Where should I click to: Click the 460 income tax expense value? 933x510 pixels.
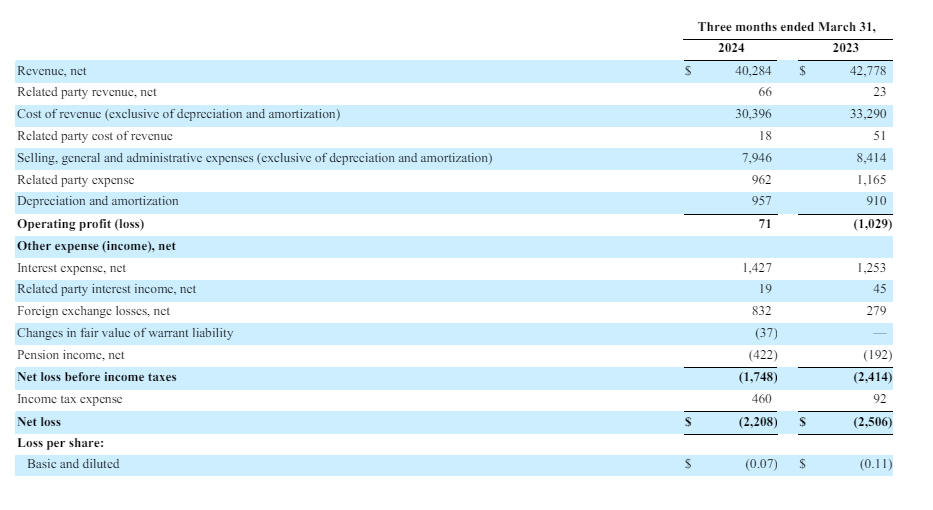point(761,399)
